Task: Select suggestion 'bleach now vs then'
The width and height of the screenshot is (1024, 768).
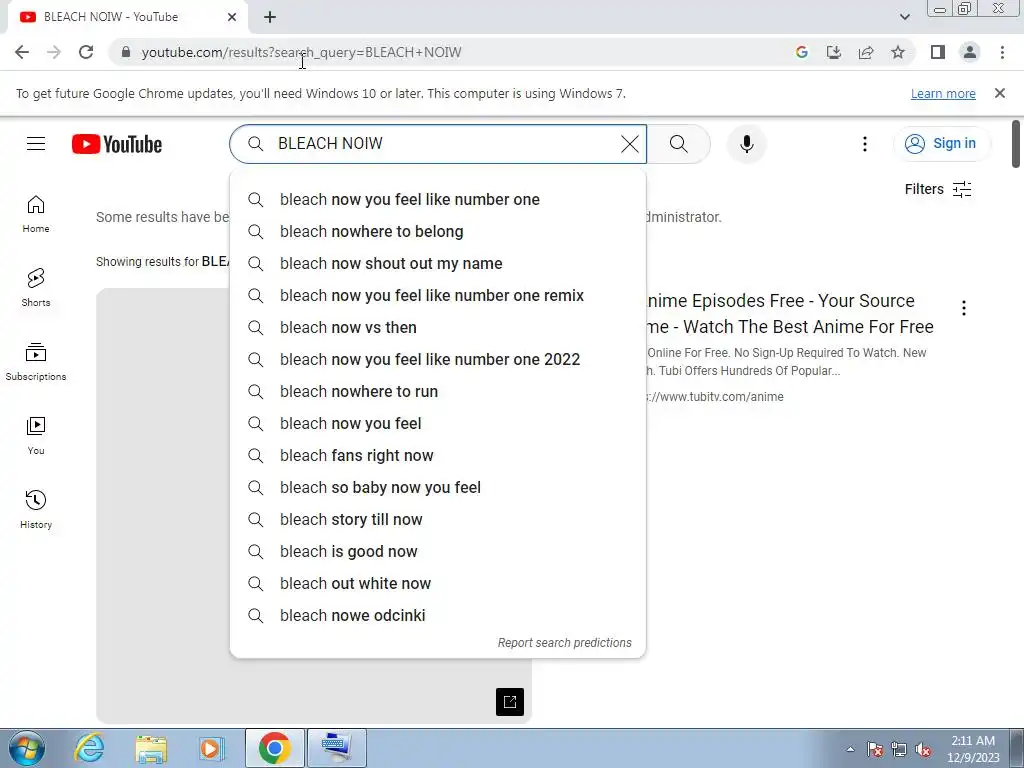Action: pyautogui.click(x=438, y=328)
